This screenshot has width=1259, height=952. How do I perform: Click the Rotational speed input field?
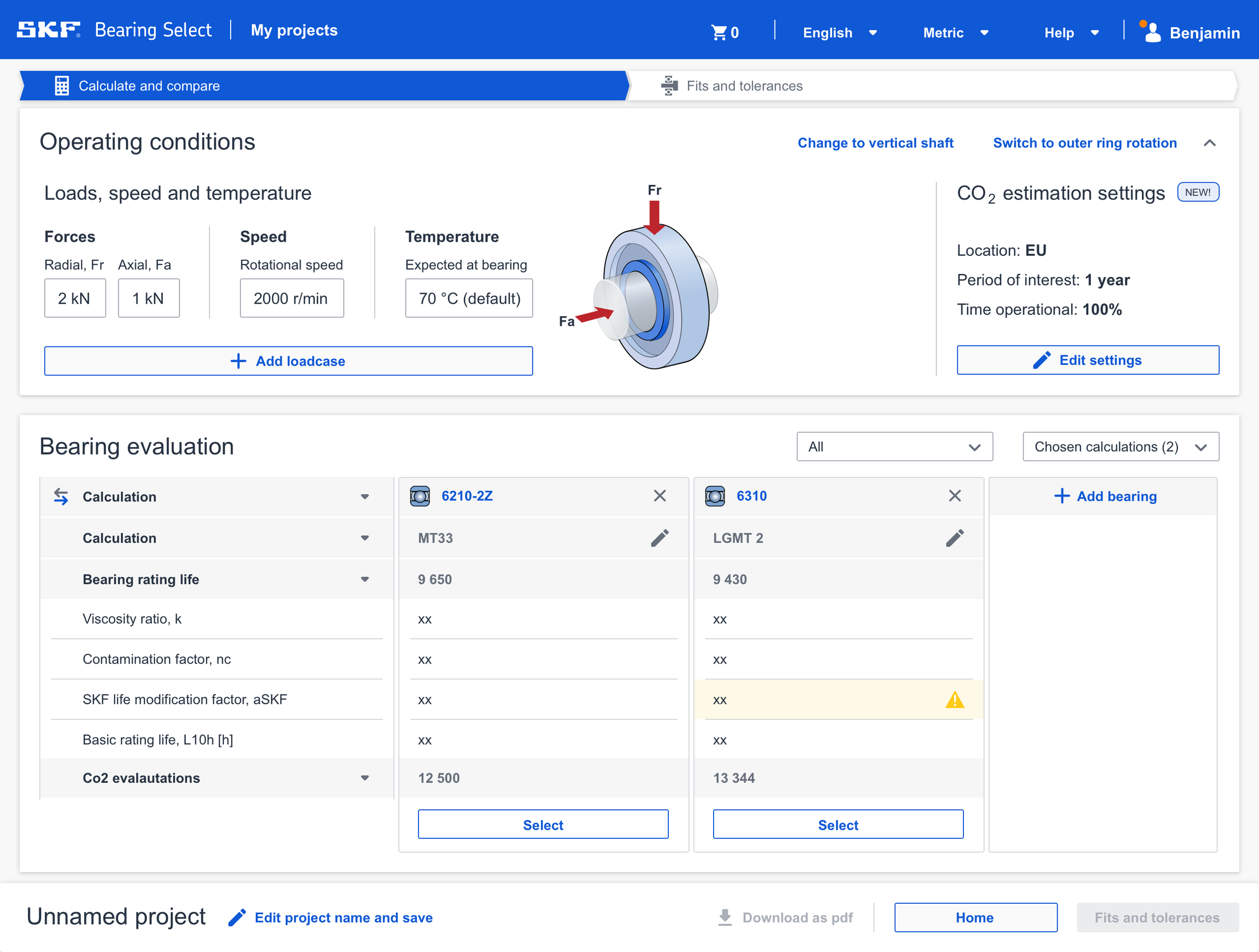(292, 298)
